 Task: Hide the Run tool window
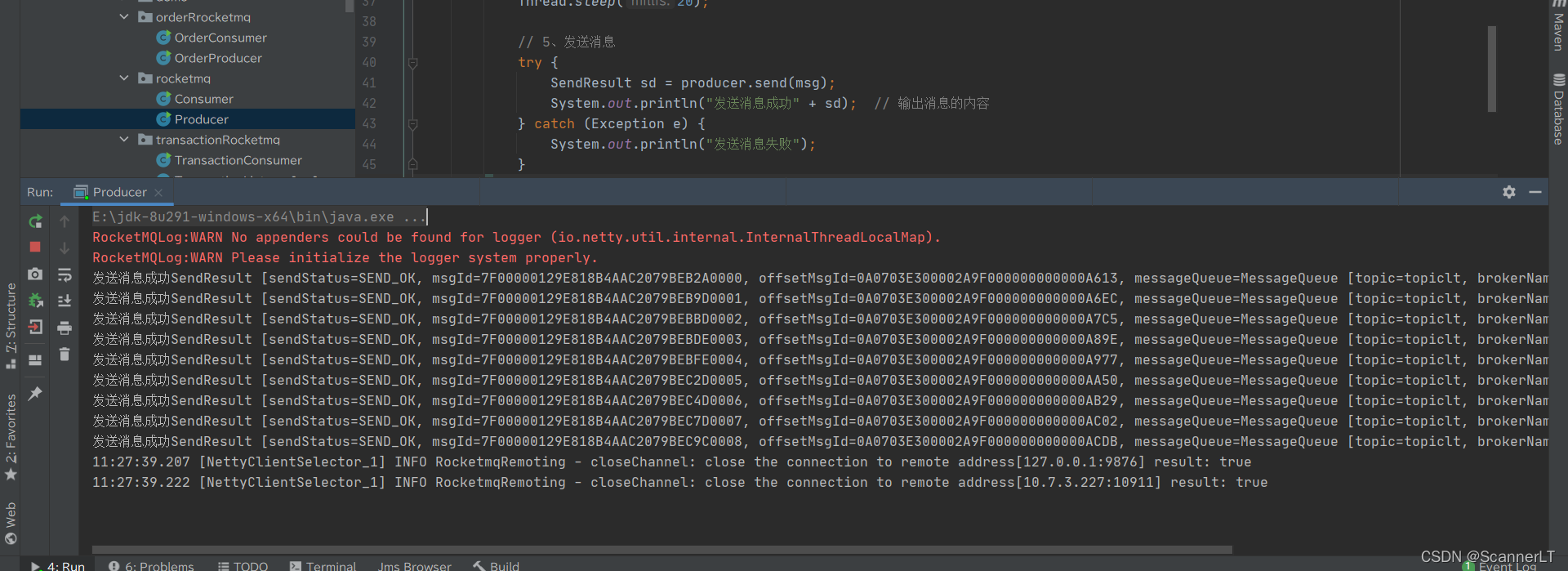click(1535, 192)
